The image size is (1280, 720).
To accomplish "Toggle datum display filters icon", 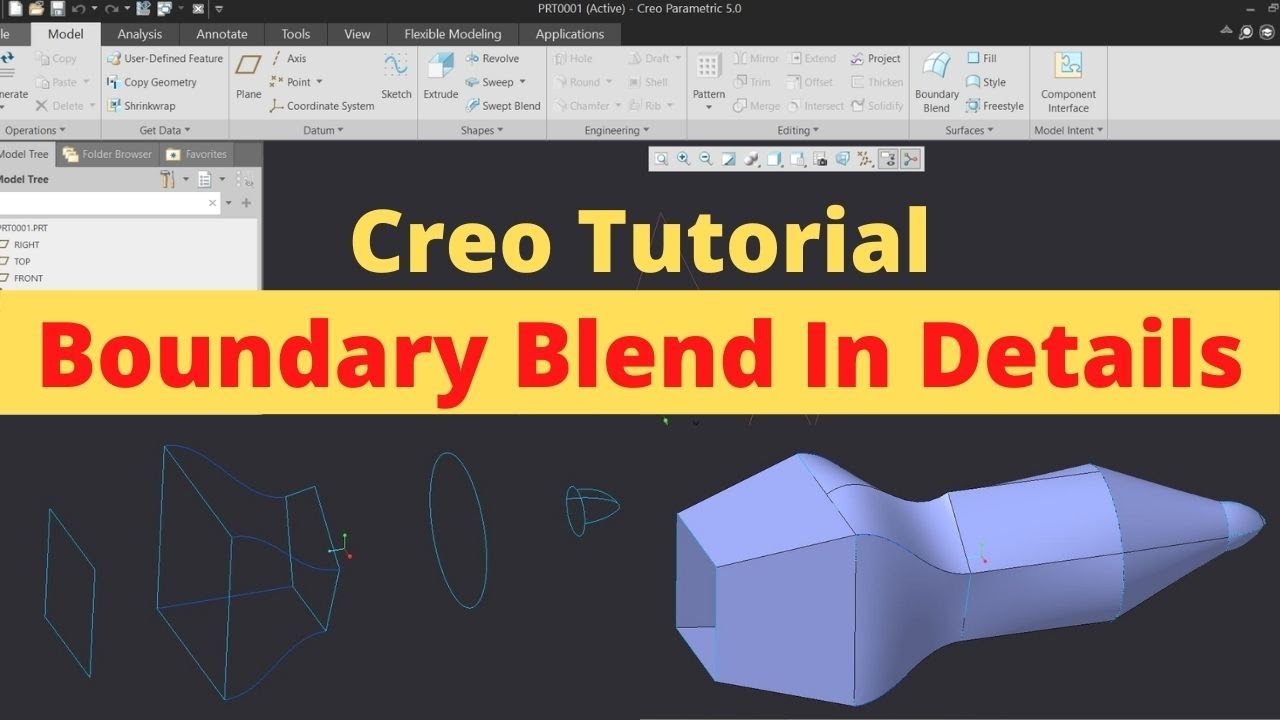I will click(x=865, y=159).
